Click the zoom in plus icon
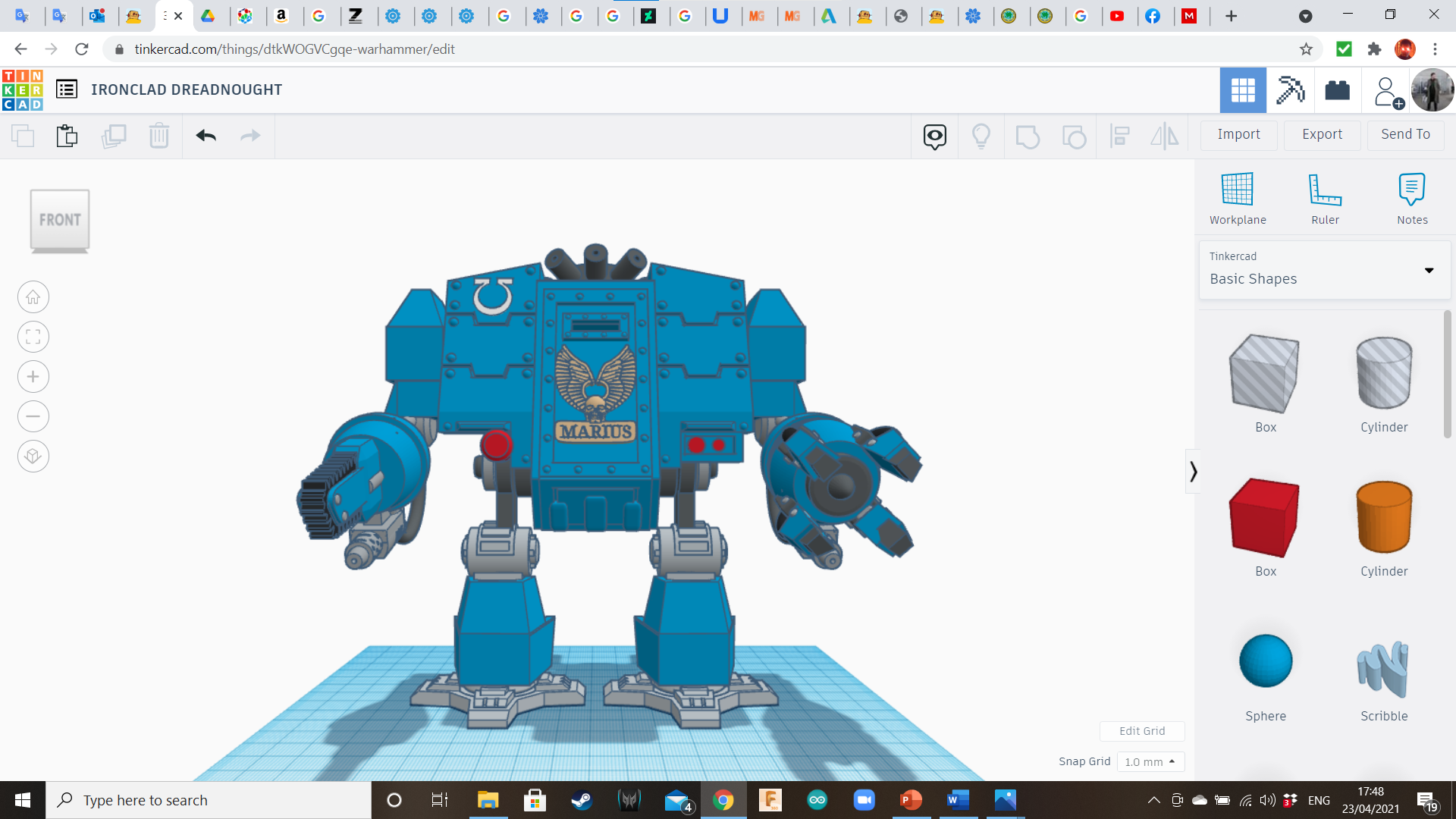The width and height of the screenshot is (1456, 819). coord(33,377)
